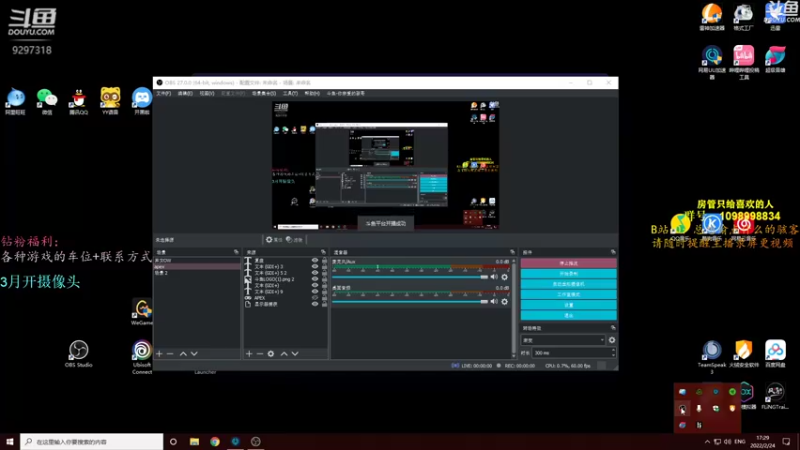
Task: Show the hidden APEX game capture source
Action: tap(315, 297)
